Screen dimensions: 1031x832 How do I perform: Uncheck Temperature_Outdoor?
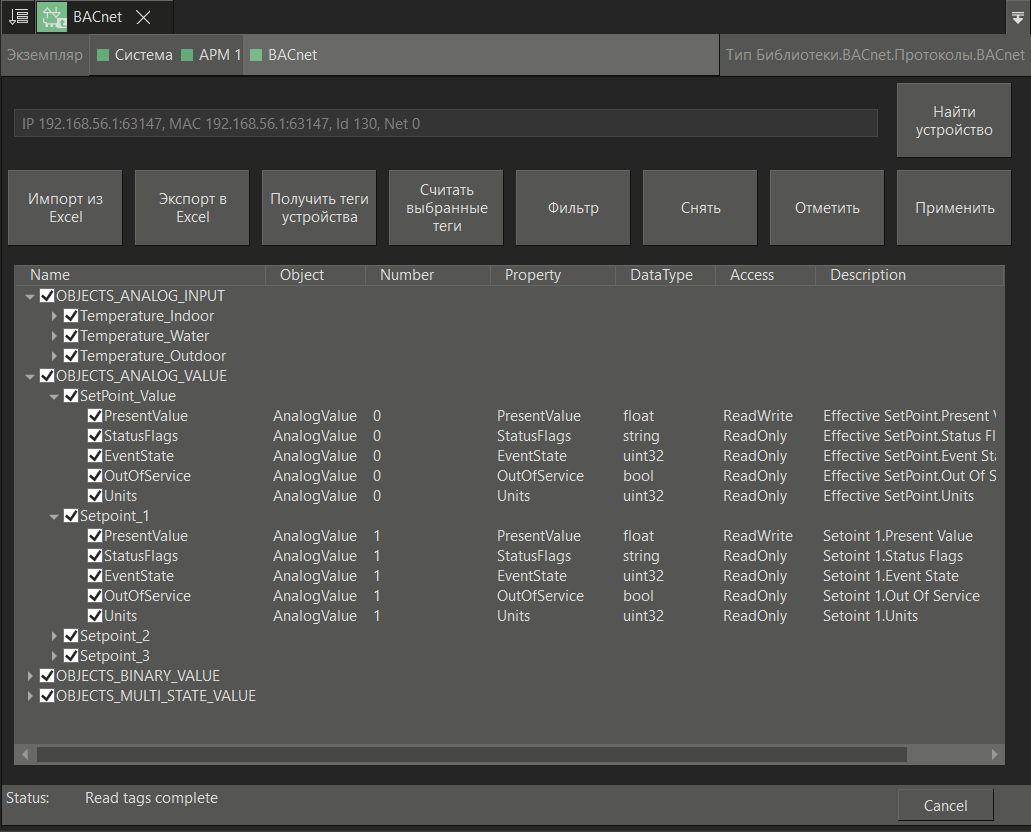(x=71, y=355)
